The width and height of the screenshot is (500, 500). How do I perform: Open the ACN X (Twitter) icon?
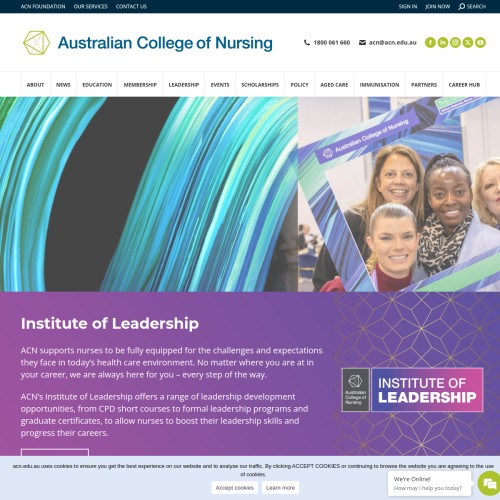[468, 43]
